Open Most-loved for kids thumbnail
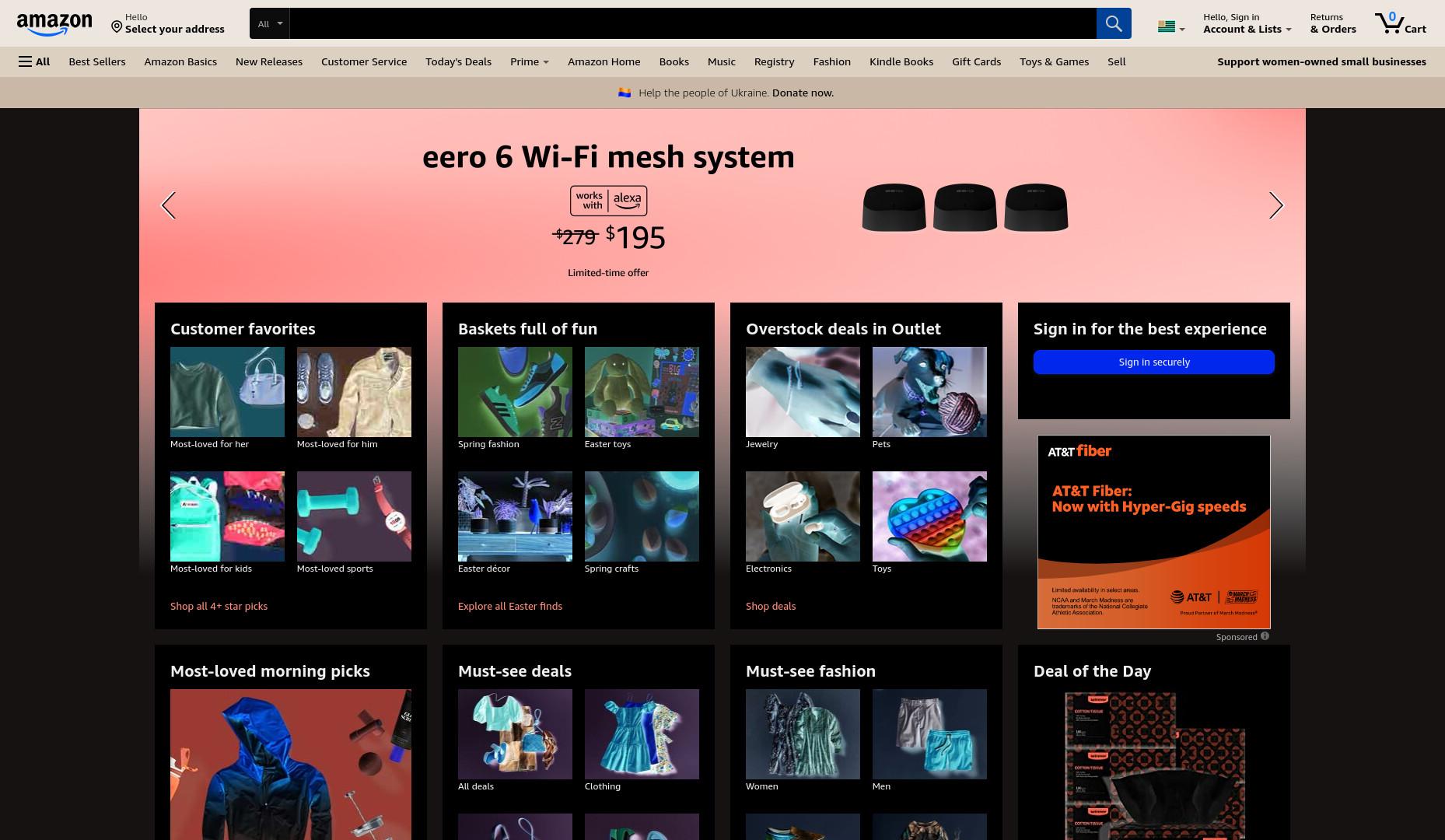Image resolution: width=1445 pixels, height=840 pixels. [227, 516]
